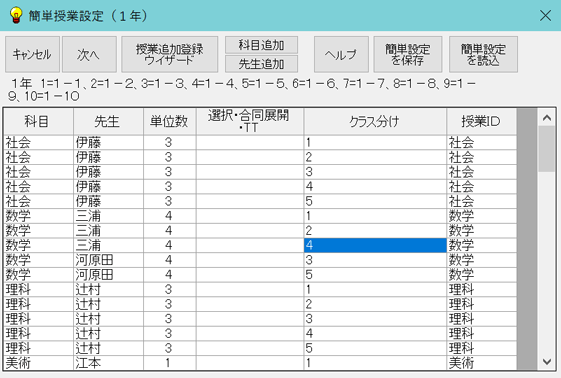Click the light bulb title icon

click(x=16, y=16)
